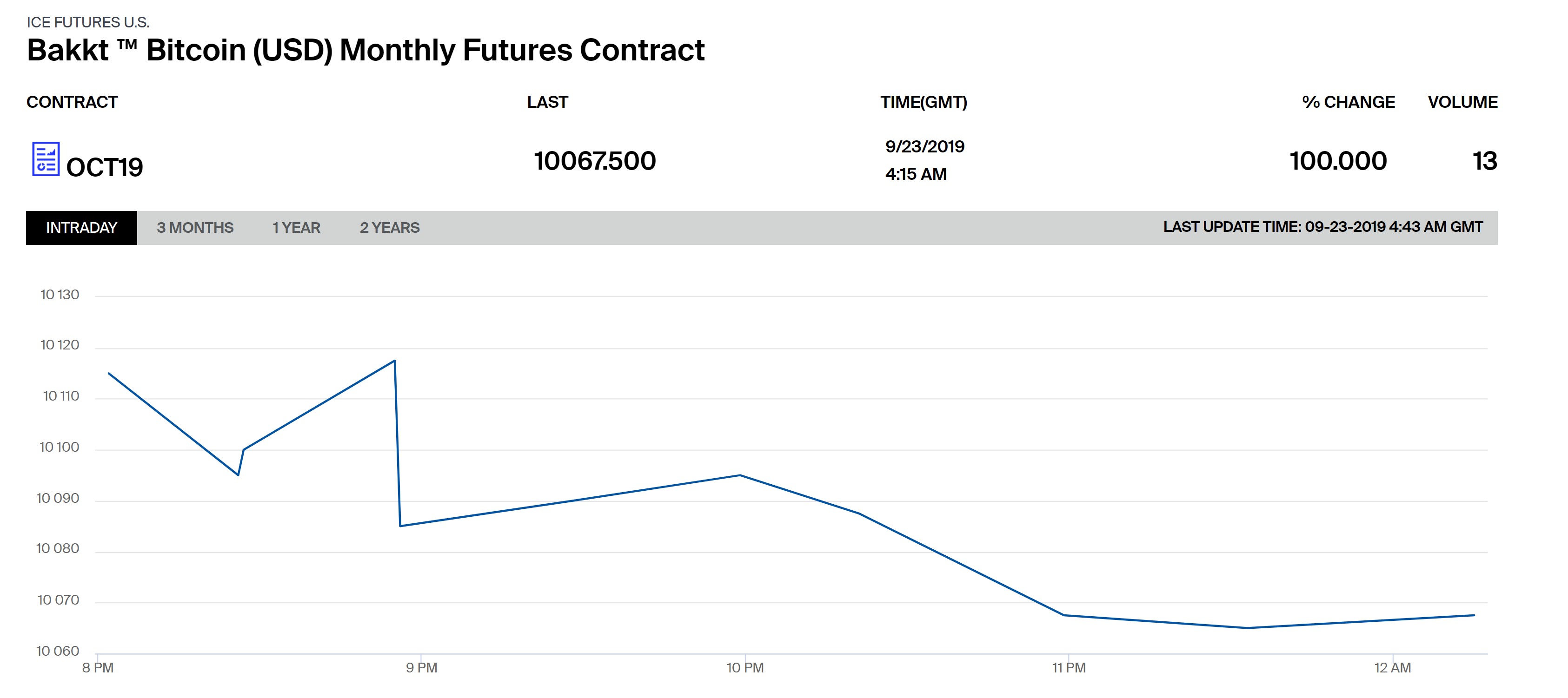Click the CONTRACT column header
Viewport: 1568px width, 698px height.
pos(72,102)
